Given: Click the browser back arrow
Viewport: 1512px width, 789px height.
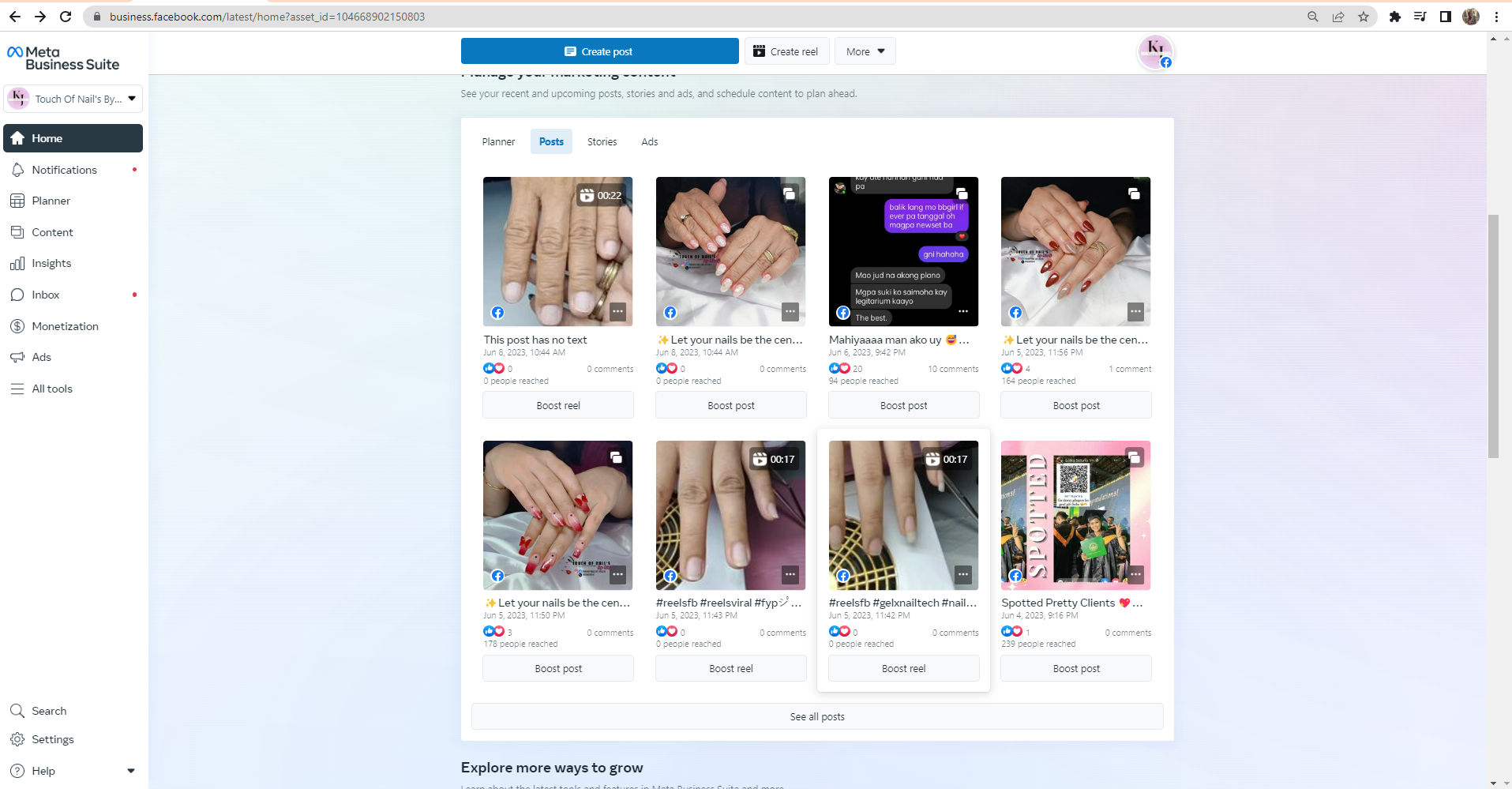Looking at the screenshot, I should (x=15, y=17).
